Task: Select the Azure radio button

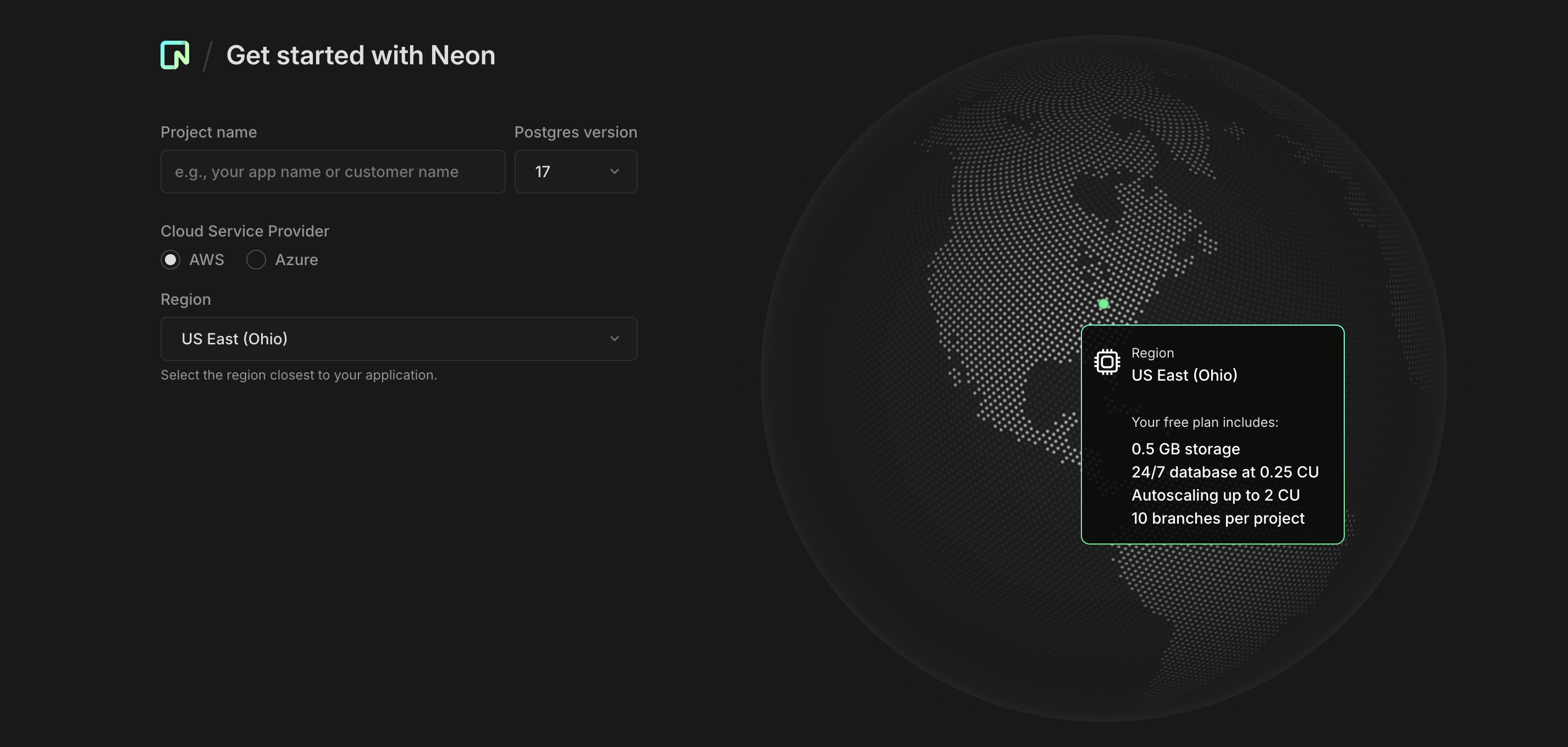Action: tap(256, 260)
